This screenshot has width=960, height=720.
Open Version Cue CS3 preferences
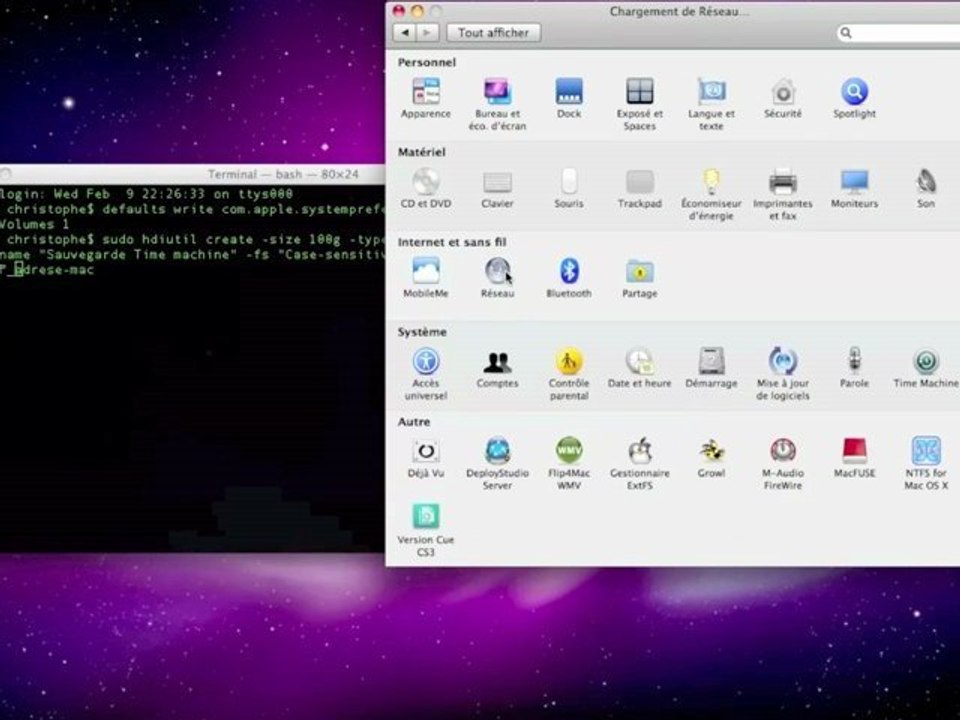coord(426,530)
